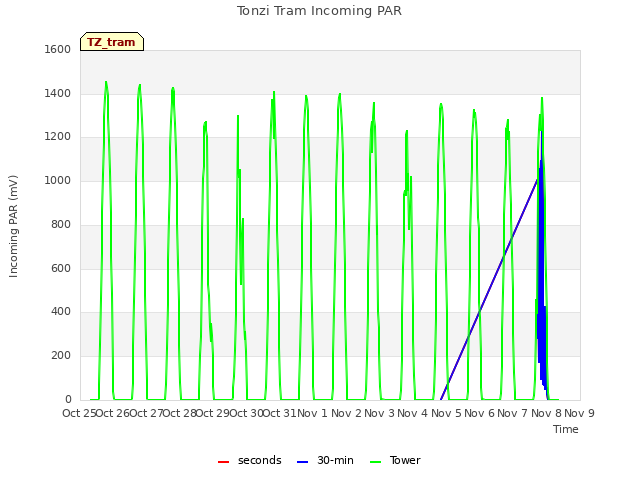Click the Nov 6 x-axis label
The width and height of the screenshot is (640, 480).
point(480,413)
